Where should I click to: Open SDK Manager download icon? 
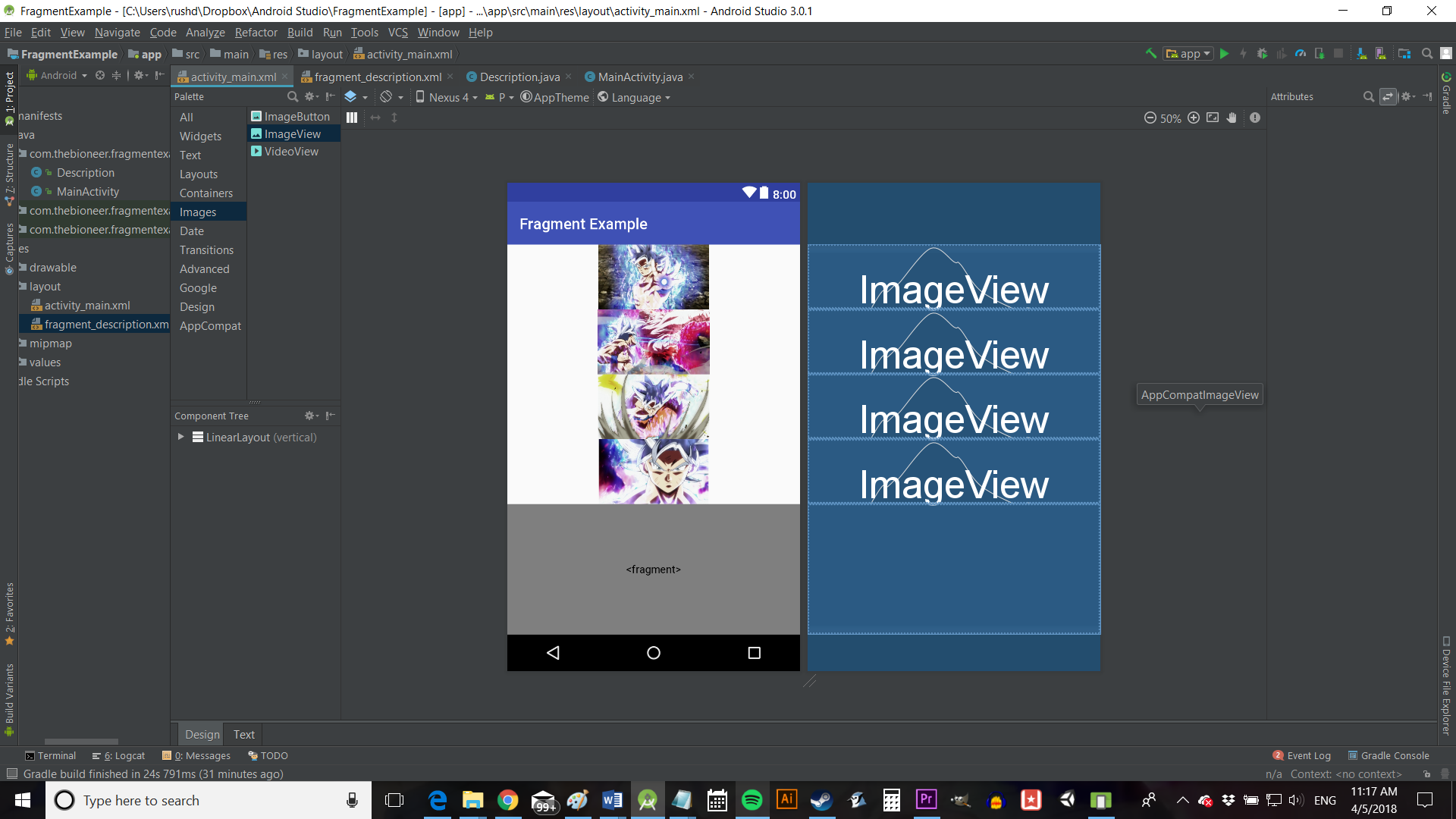tap(1361, 54)
